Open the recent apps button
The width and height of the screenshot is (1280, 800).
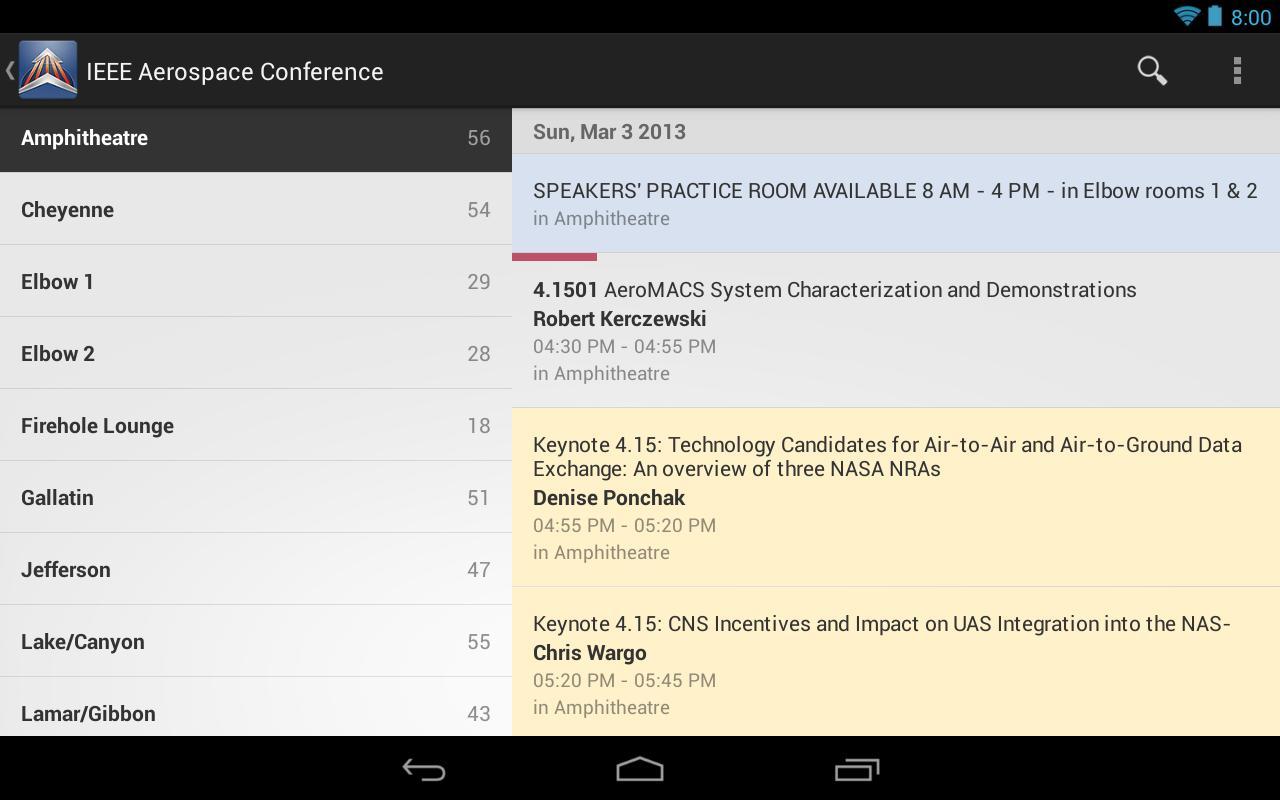pos(856,769)
